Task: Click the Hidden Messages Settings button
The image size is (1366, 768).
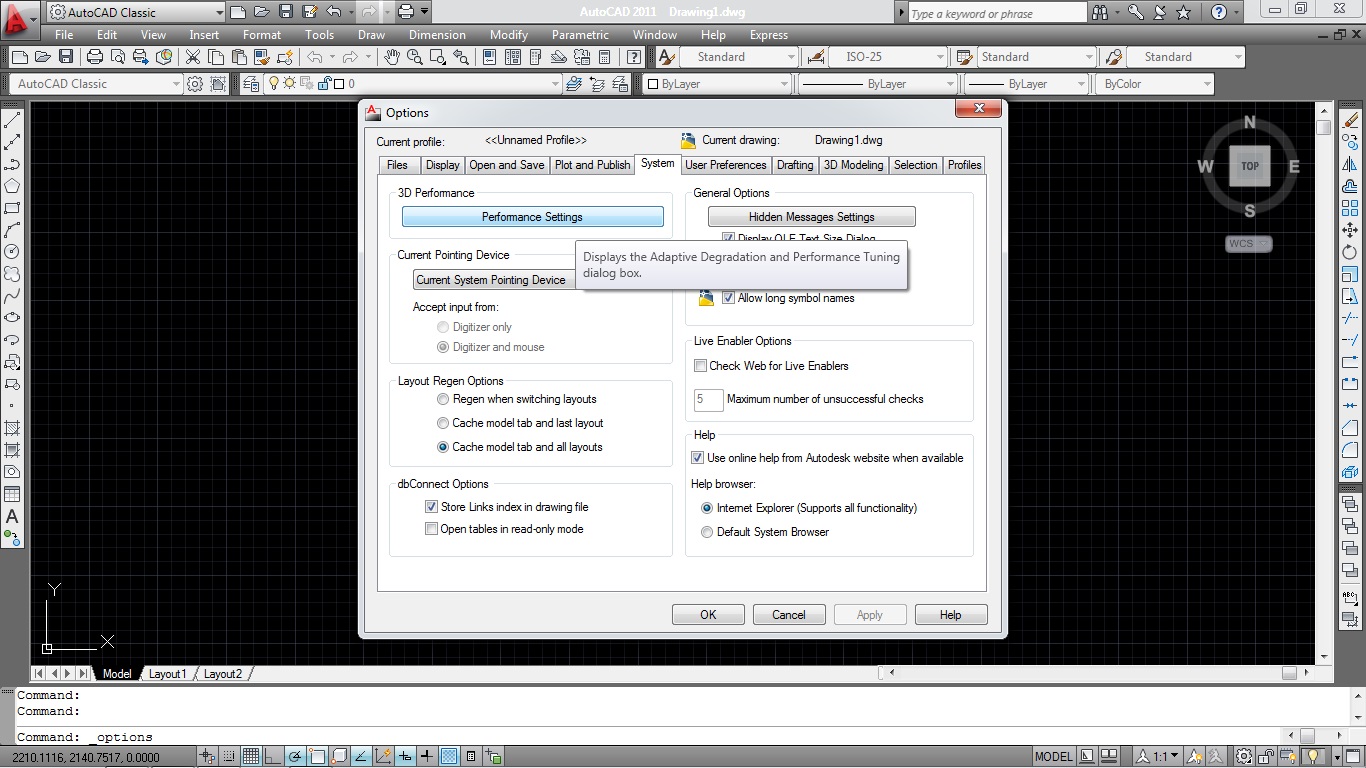Action: [x=811, y=216]
